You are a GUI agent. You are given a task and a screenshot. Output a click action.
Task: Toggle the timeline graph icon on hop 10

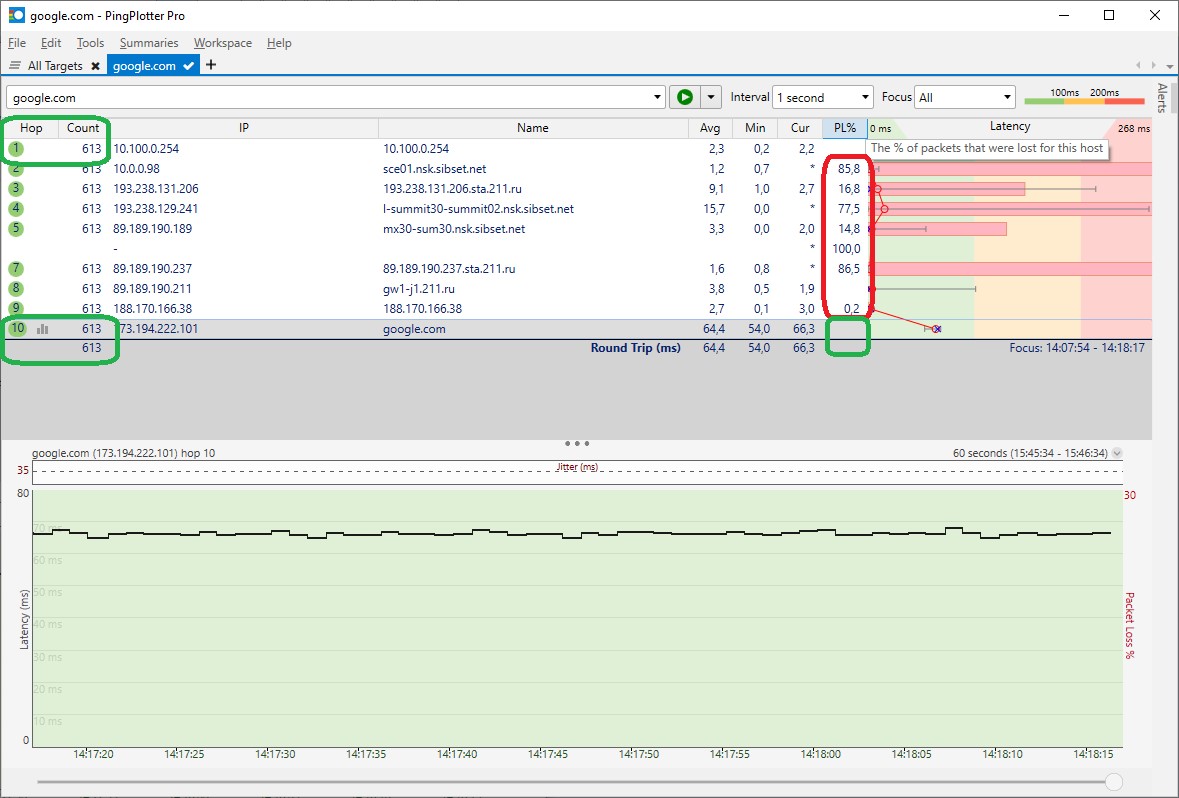[43, 329]
